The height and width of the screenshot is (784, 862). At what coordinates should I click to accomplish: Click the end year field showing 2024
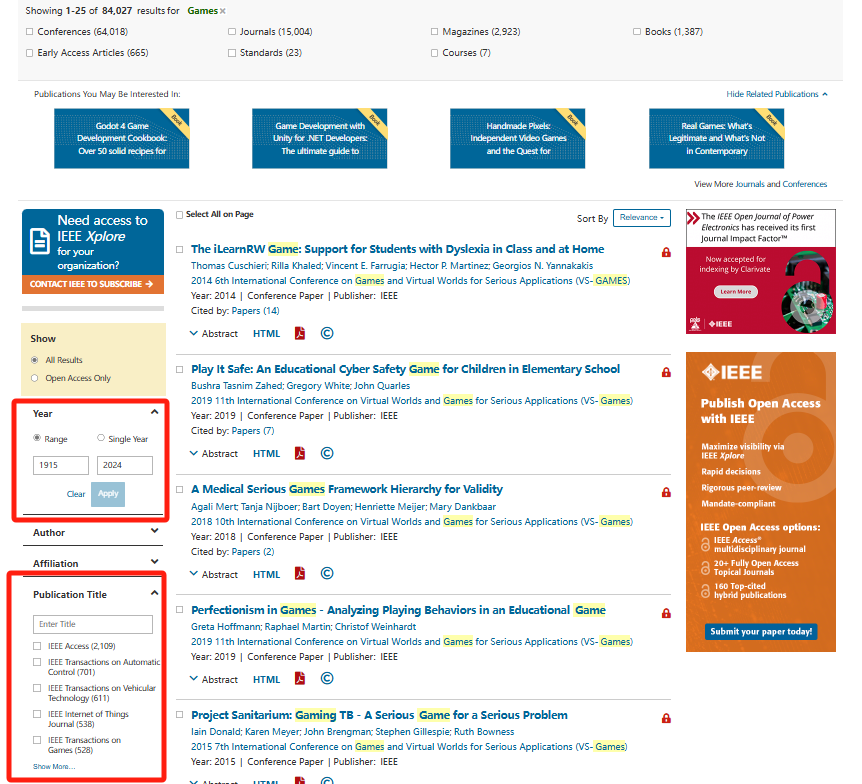[x=125, y=465]
